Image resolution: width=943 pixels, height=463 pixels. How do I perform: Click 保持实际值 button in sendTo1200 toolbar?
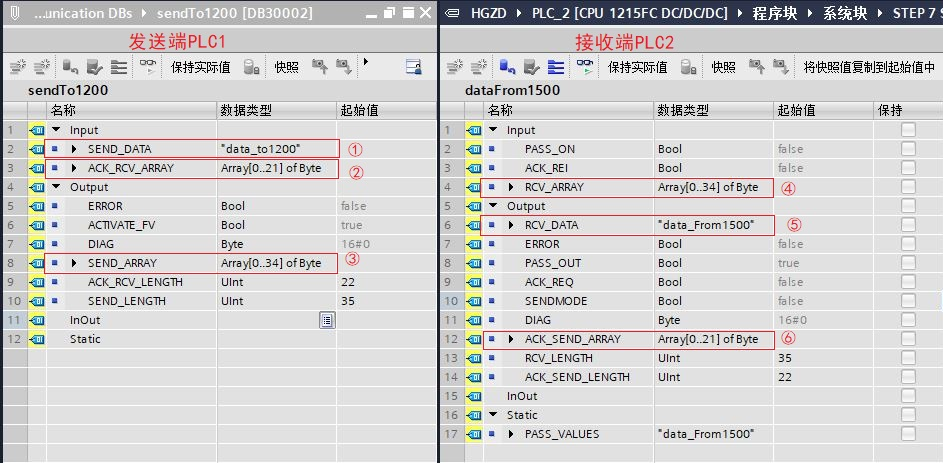click(x=200, y=67)
